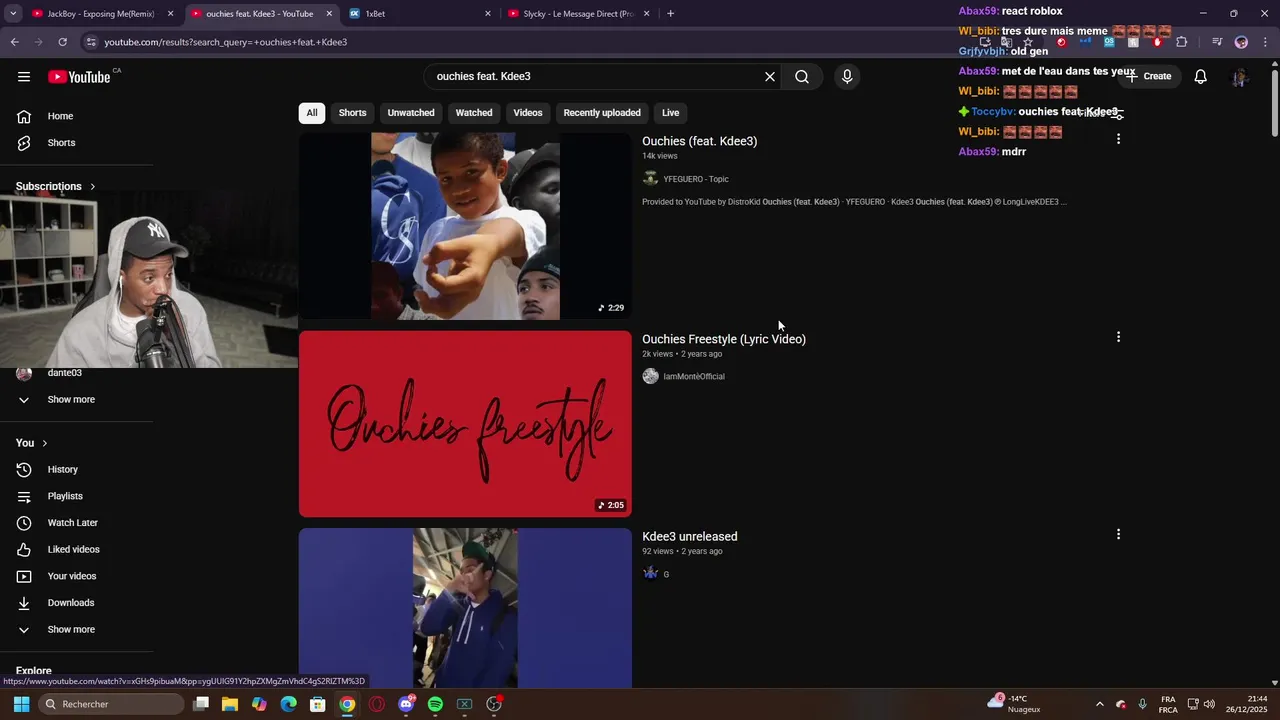
Task: Play the Kdee3 unreleased thumbnail
Action: (x=465, y=608)
